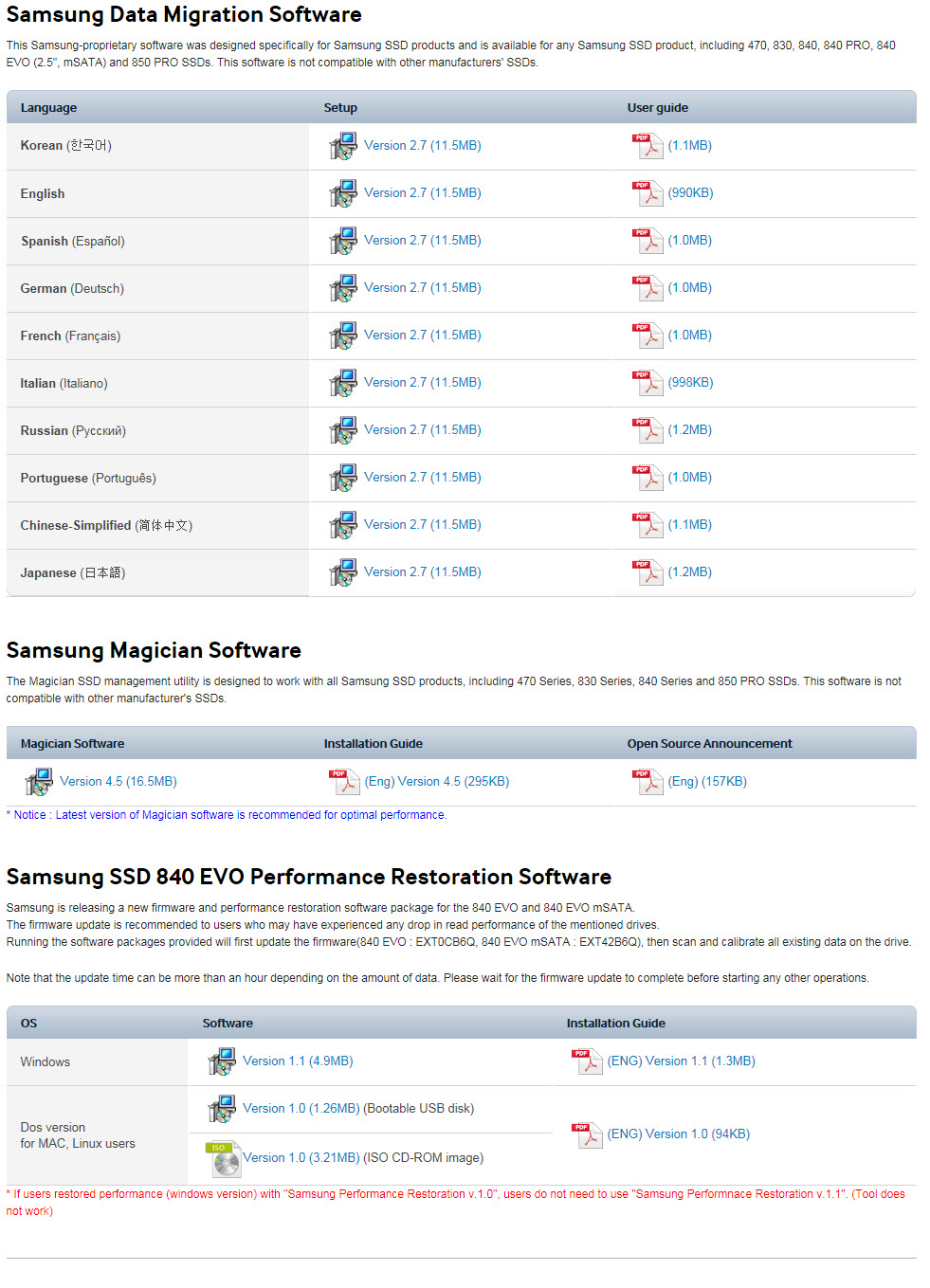Open the Chinese-Simplified user guide (1.1MB) link
Viewport: 930px width, 1288px height.
[x=690, y=524]
